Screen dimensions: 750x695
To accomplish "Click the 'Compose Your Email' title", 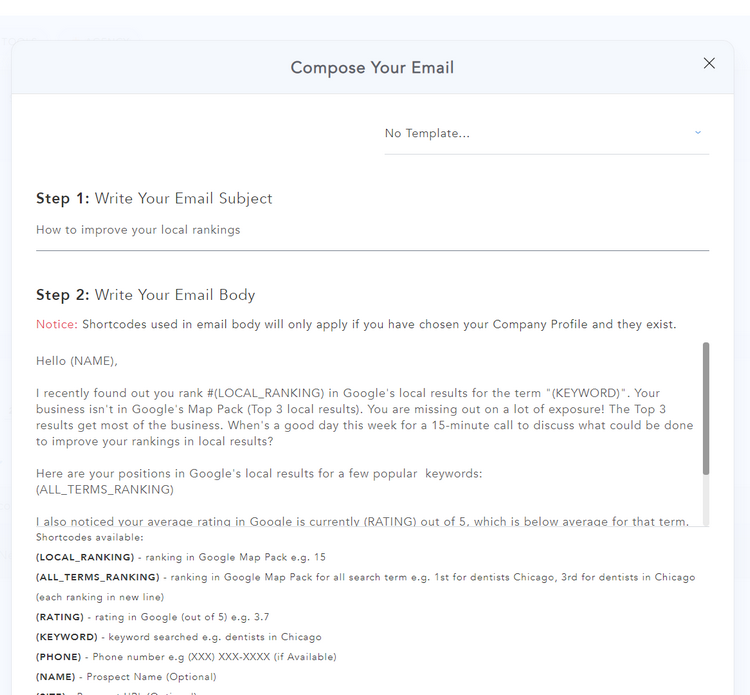I will (372, 67).
